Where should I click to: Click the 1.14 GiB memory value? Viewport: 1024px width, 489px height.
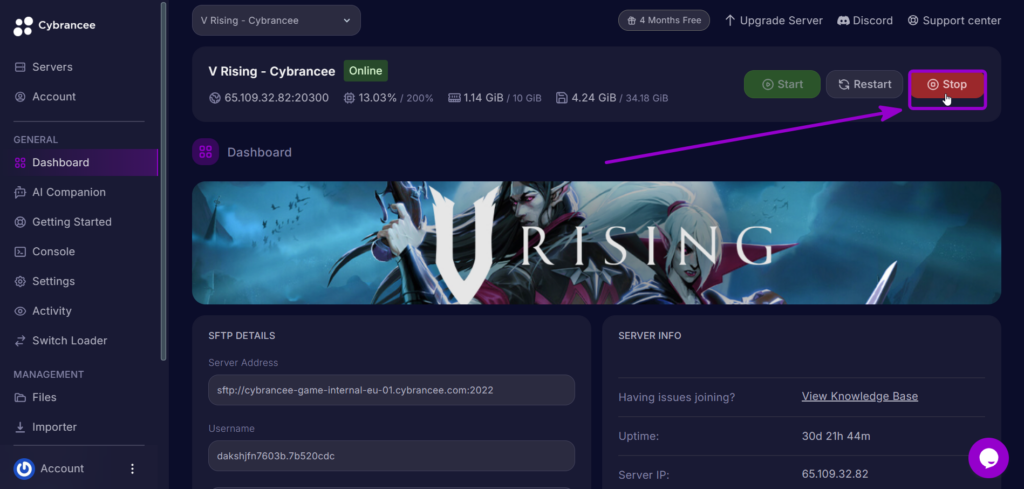tap(483, 98)
